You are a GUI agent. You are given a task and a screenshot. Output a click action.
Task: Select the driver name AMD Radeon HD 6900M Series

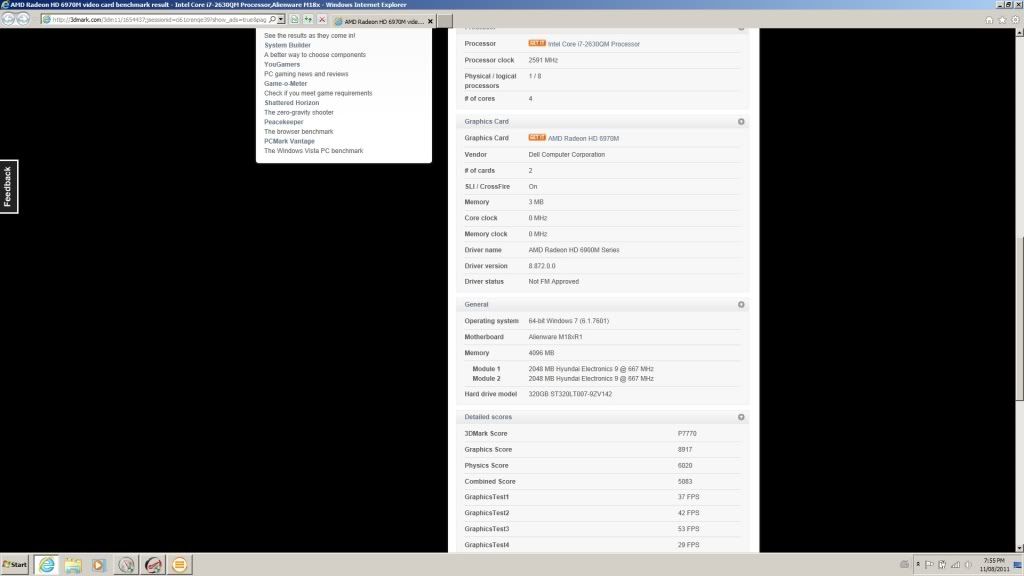574,250
